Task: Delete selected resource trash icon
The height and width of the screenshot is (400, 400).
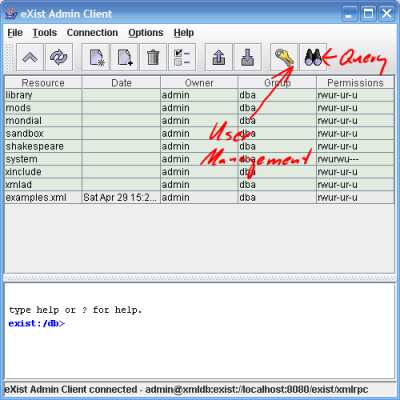Action: 153,57
